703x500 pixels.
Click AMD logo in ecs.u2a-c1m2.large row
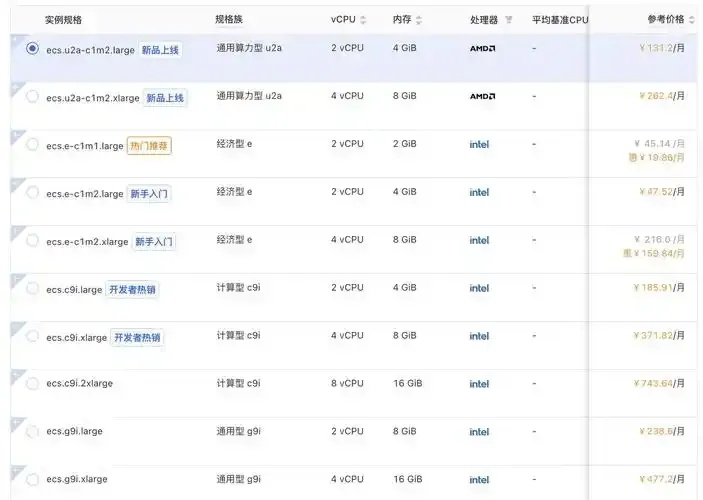(482, 48)
